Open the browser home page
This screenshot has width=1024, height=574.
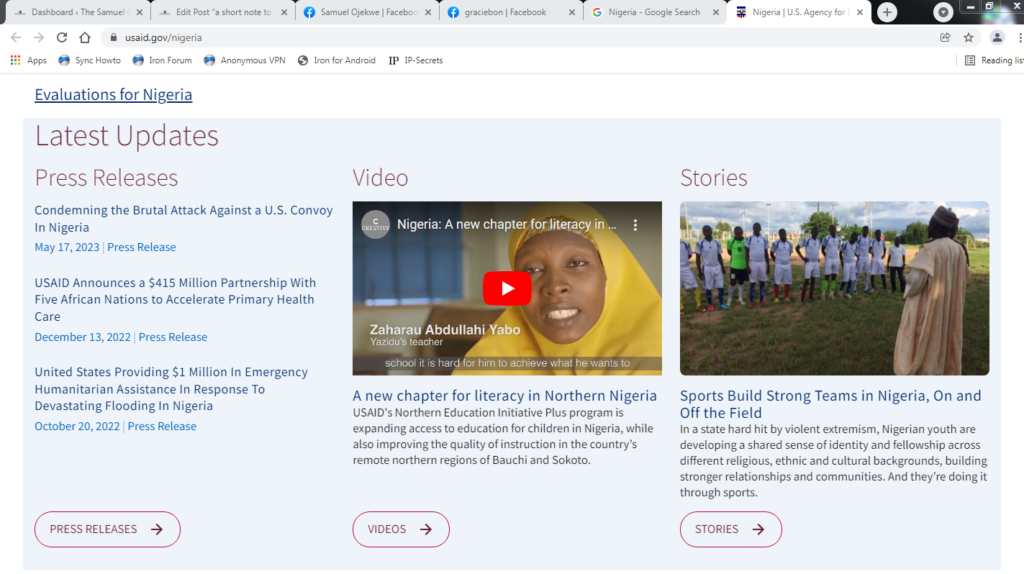point(85,38)
